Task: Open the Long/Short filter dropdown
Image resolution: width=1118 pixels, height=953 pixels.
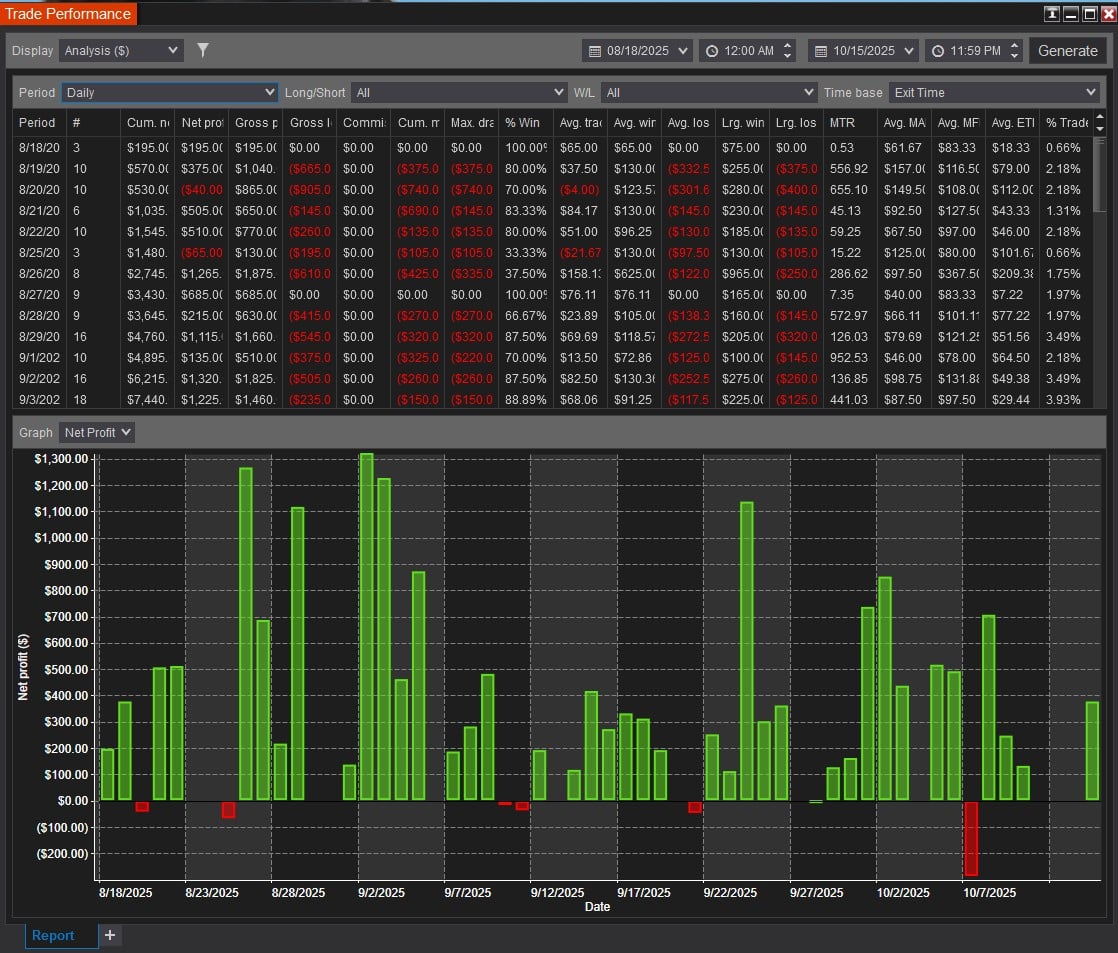Action: (459, 92)
